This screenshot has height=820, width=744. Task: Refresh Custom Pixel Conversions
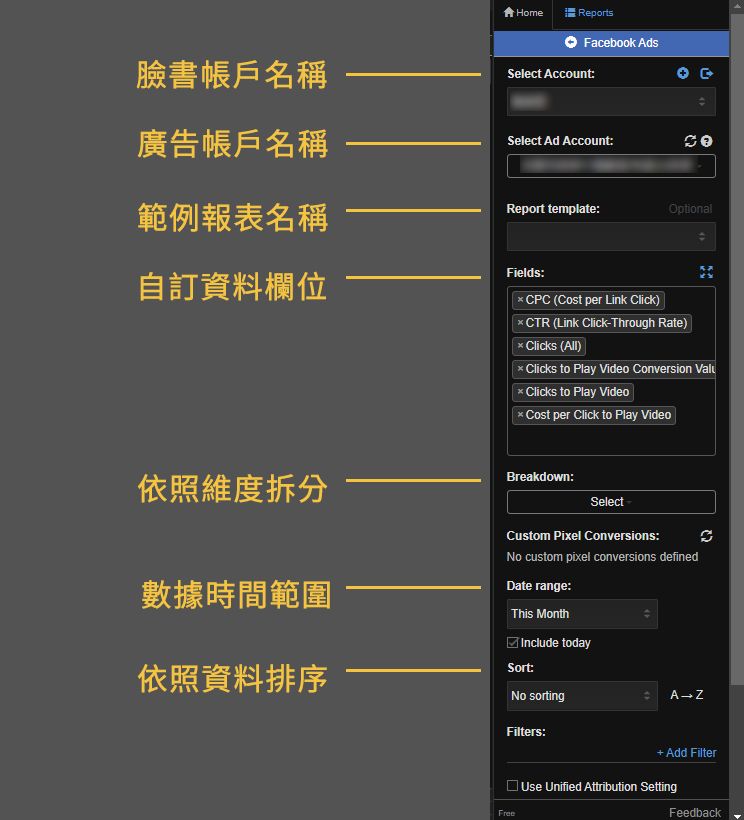[706, 536]
